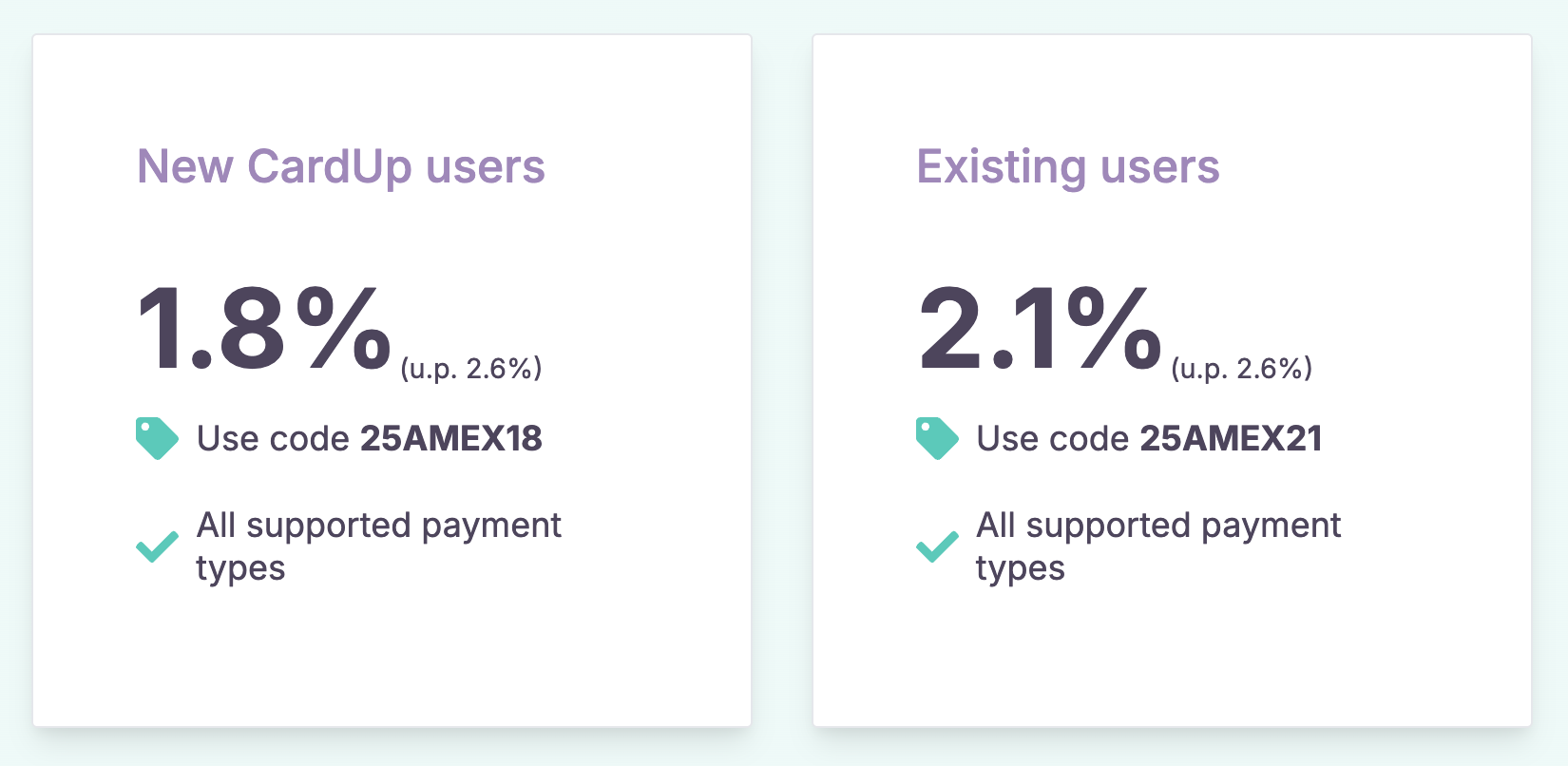
Task: Click the word 'types' in existing users card
Action: tap(1021, 569)
